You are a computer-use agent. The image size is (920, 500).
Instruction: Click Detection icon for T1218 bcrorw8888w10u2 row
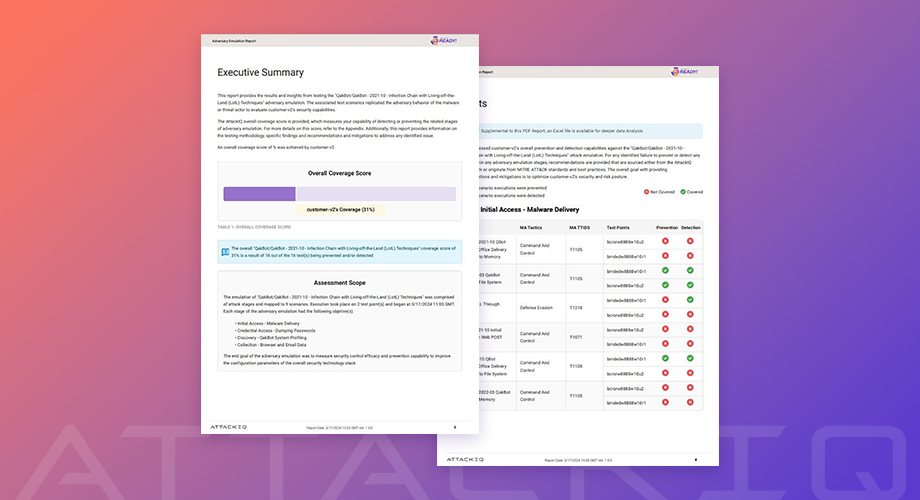pyautogui.click(x=690, y=315)
